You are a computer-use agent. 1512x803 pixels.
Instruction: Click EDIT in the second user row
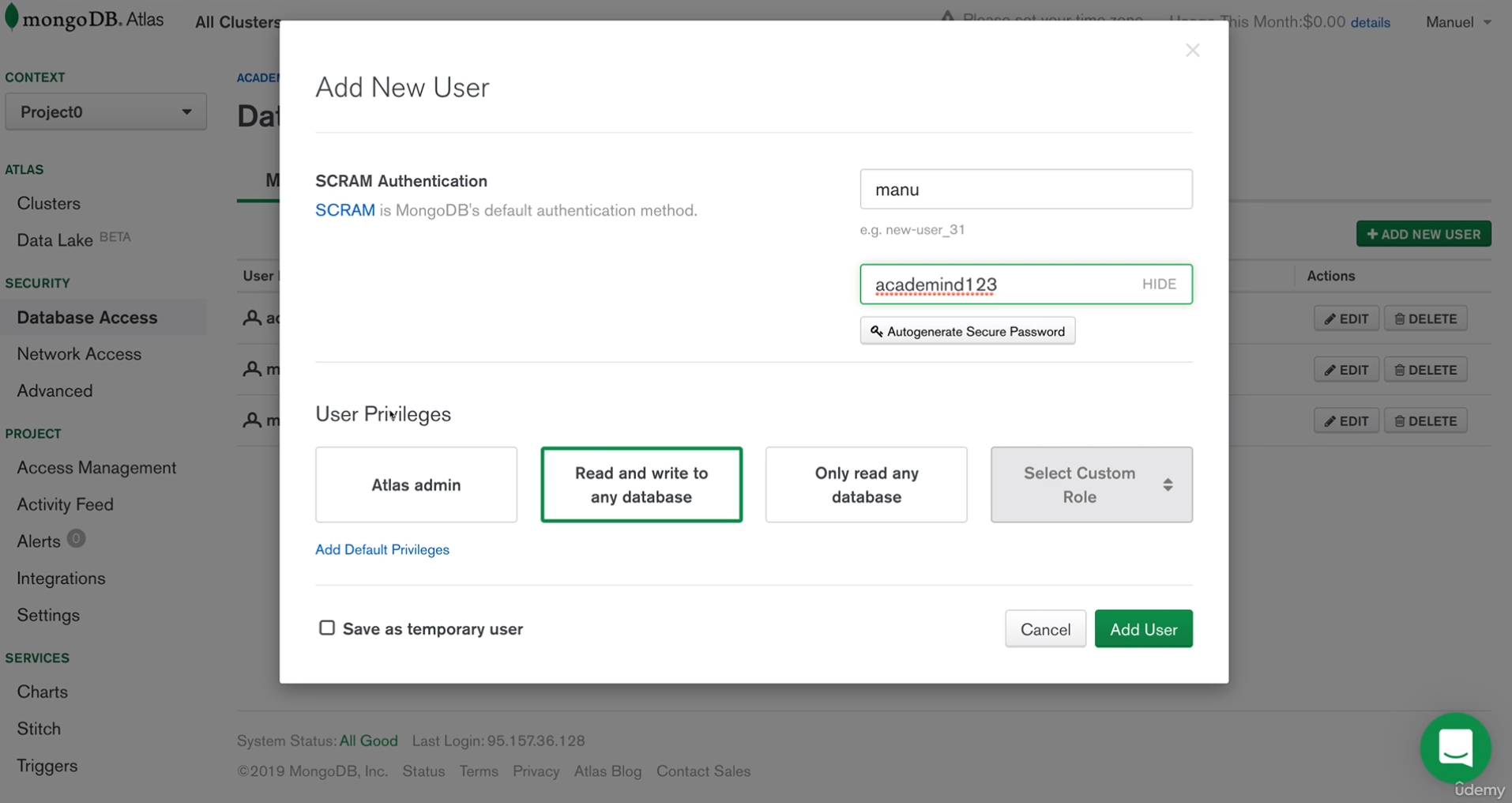click(x=1346, y=370)
